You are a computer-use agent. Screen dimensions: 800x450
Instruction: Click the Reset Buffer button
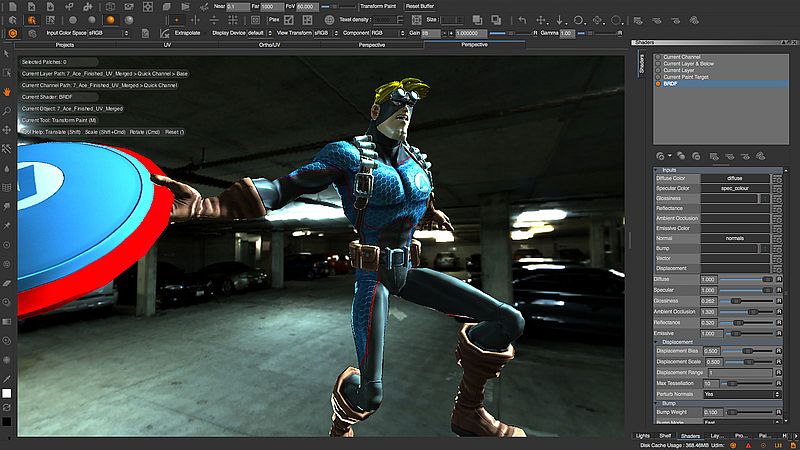click(419, 6)
